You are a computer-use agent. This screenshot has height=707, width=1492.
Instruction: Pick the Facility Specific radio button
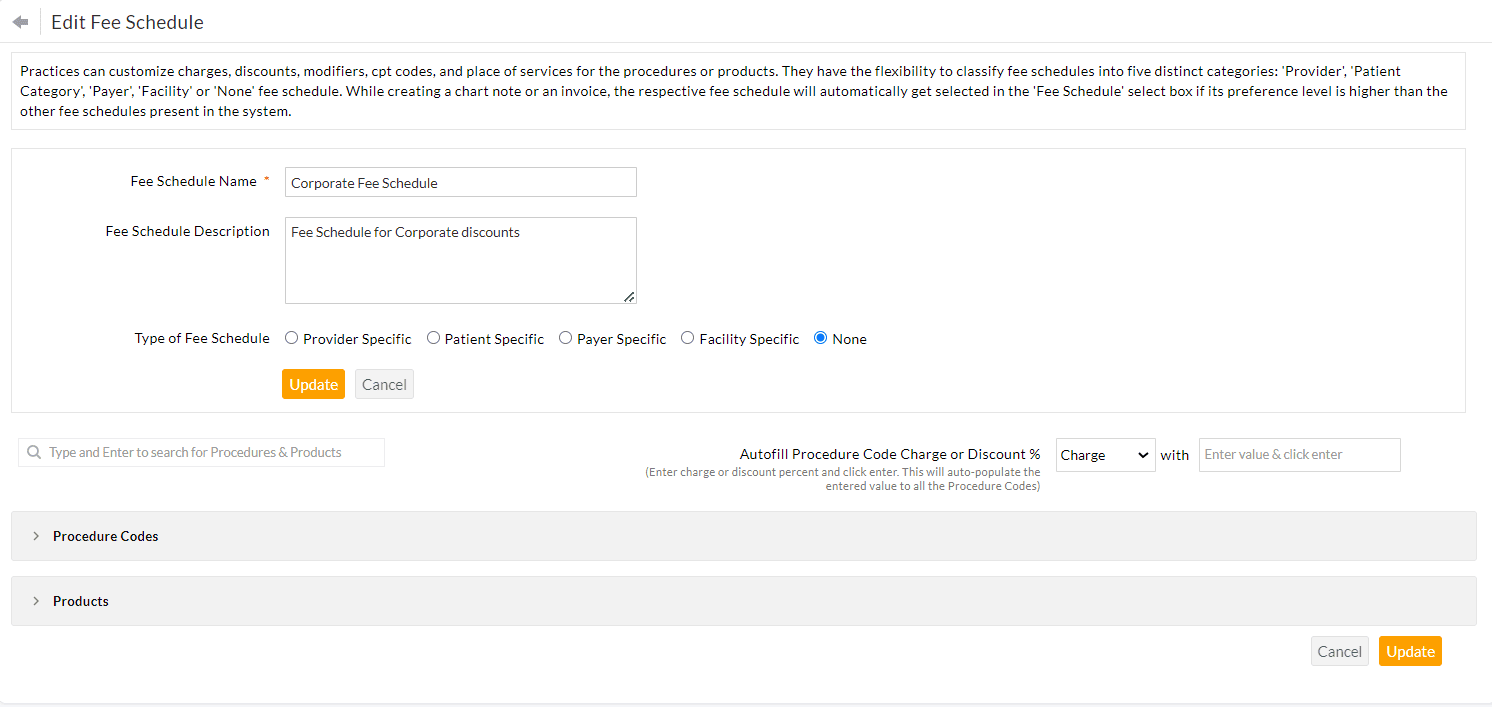point(688,338)
